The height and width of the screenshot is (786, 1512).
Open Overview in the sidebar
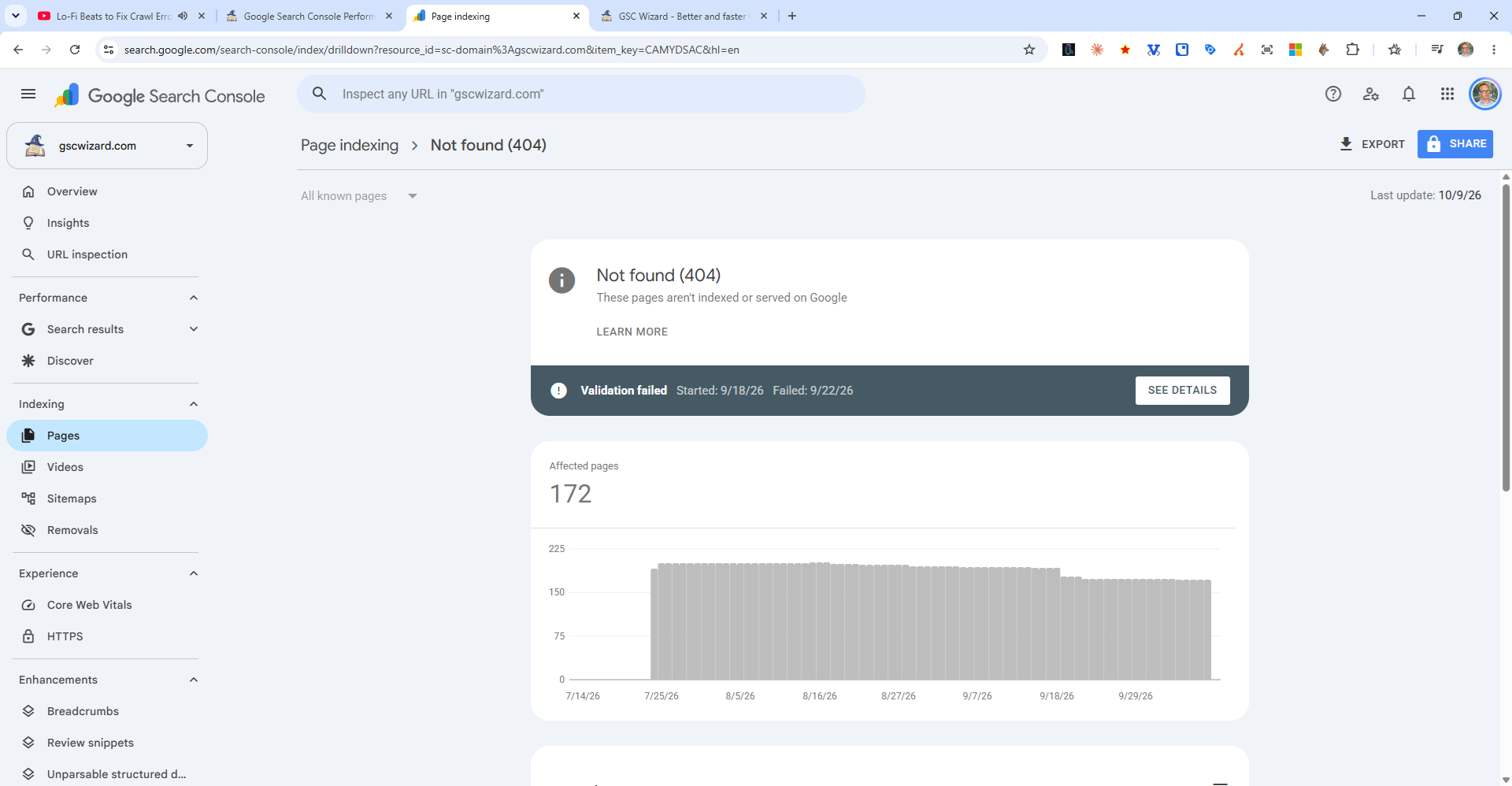107,191
